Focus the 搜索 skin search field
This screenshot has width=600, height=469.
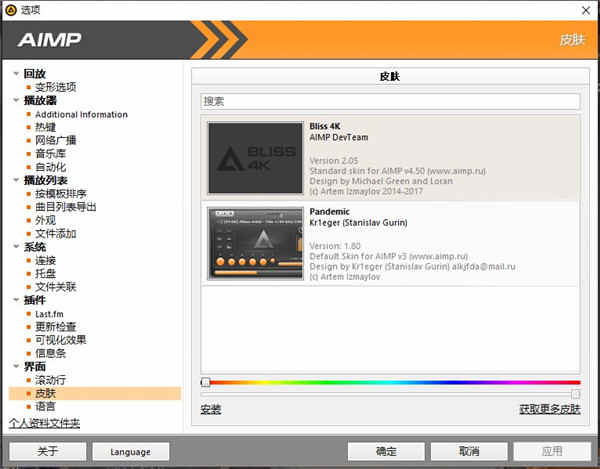pyautogui.click(x=390, y=101)
